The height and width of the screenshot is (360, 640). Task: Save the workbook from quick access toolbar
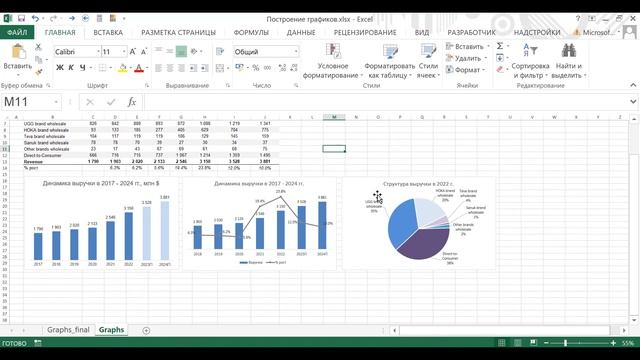[21, 19]
